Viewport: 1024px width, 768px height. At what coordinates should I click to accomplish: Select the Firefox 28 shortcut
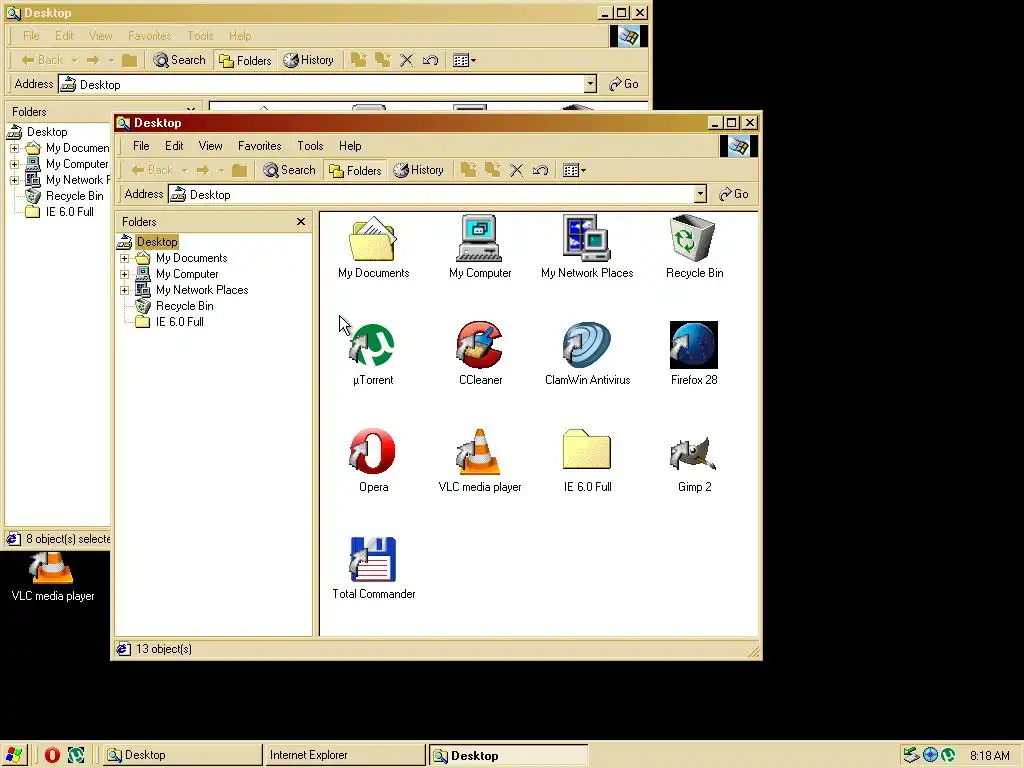694,345
